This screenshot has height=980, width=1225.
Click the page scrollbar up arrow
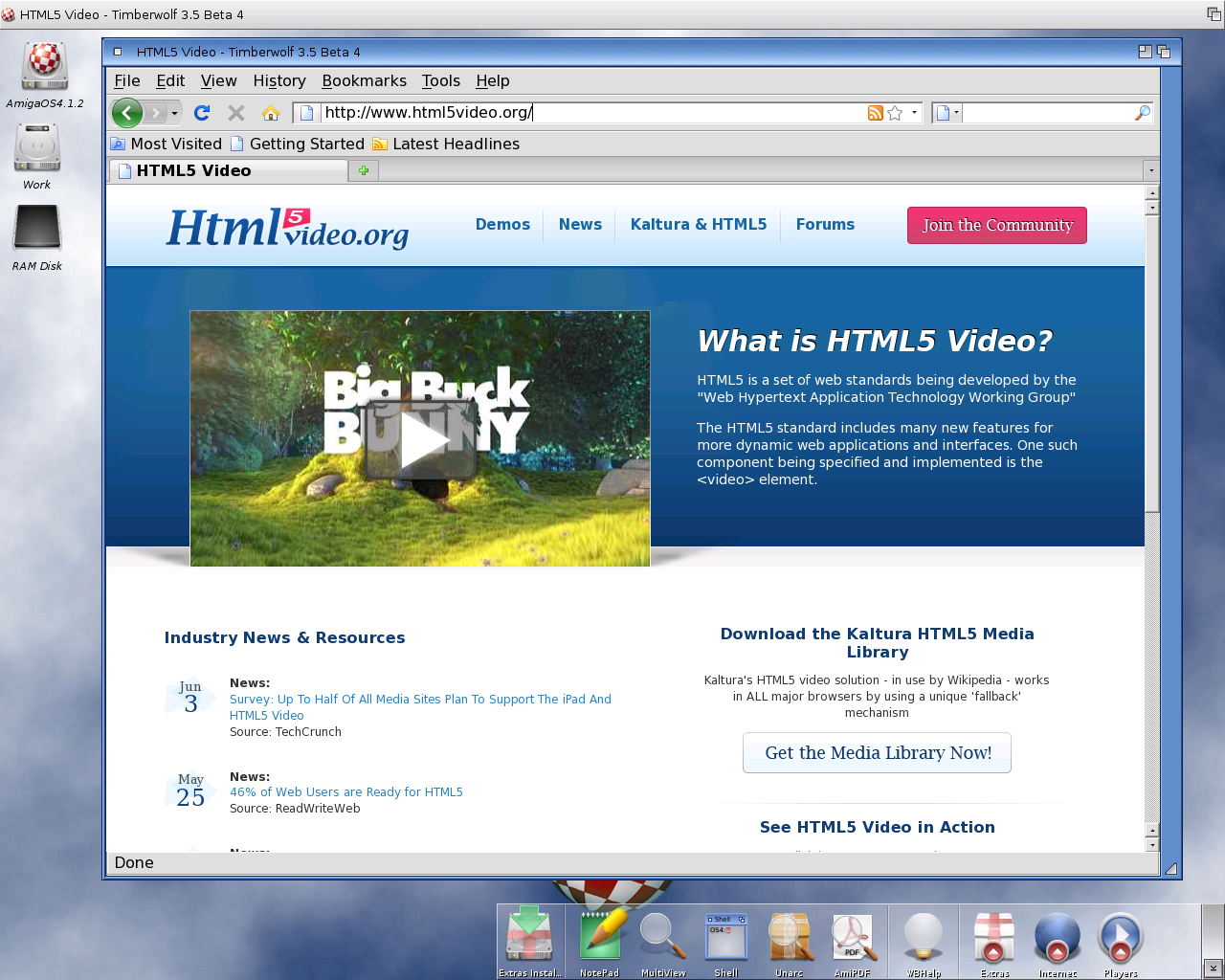[1152, 193]
